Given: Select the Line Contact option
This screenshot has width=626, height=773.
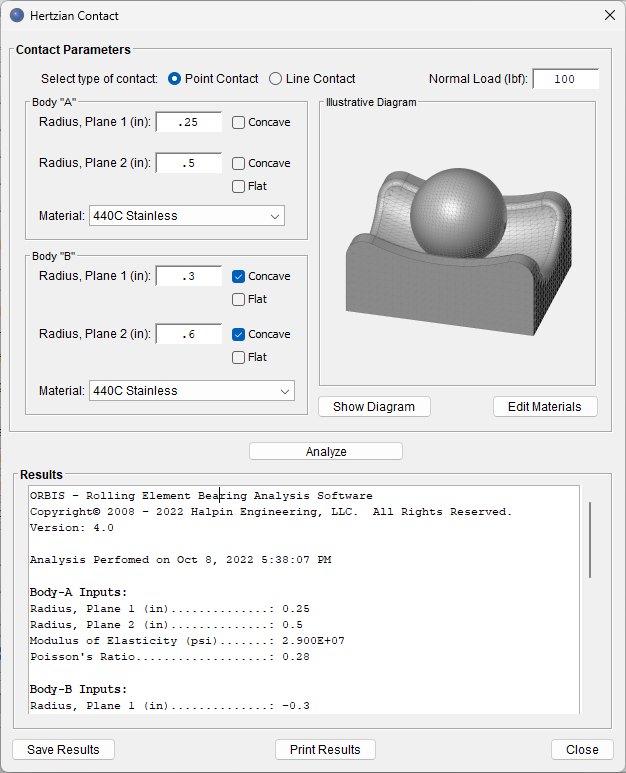Looking at the screenshot, I should [x=276, y=79].
